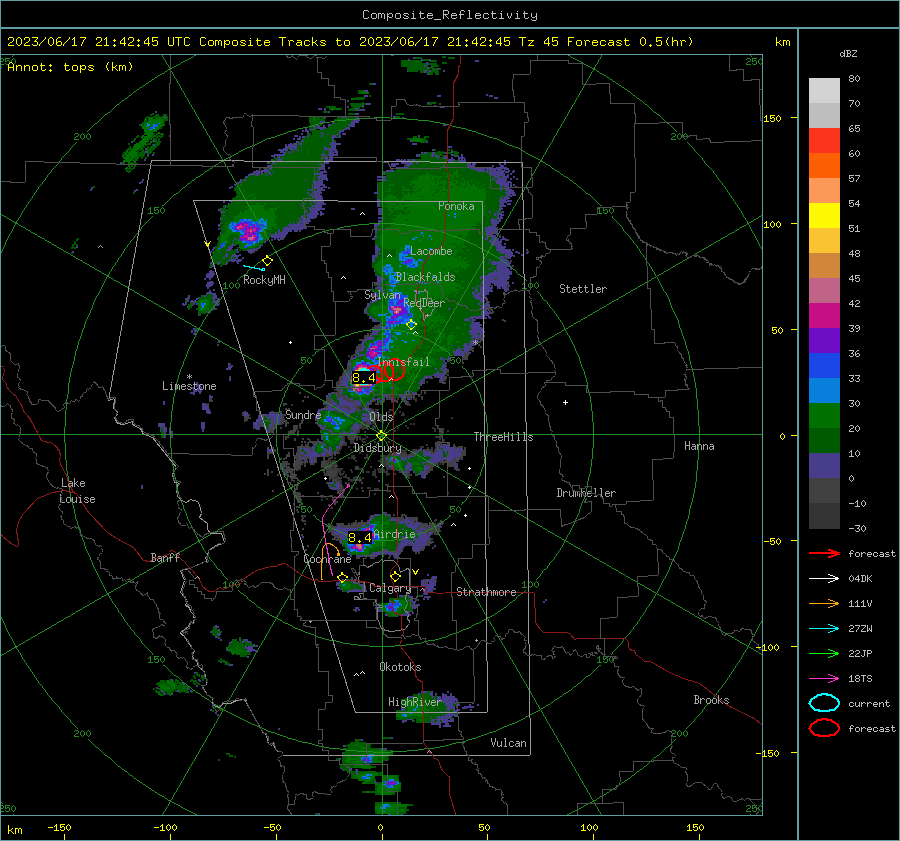Click the 8.4 storm top label near Innisfail
The image size is (900, 841).
pos(363,378)
